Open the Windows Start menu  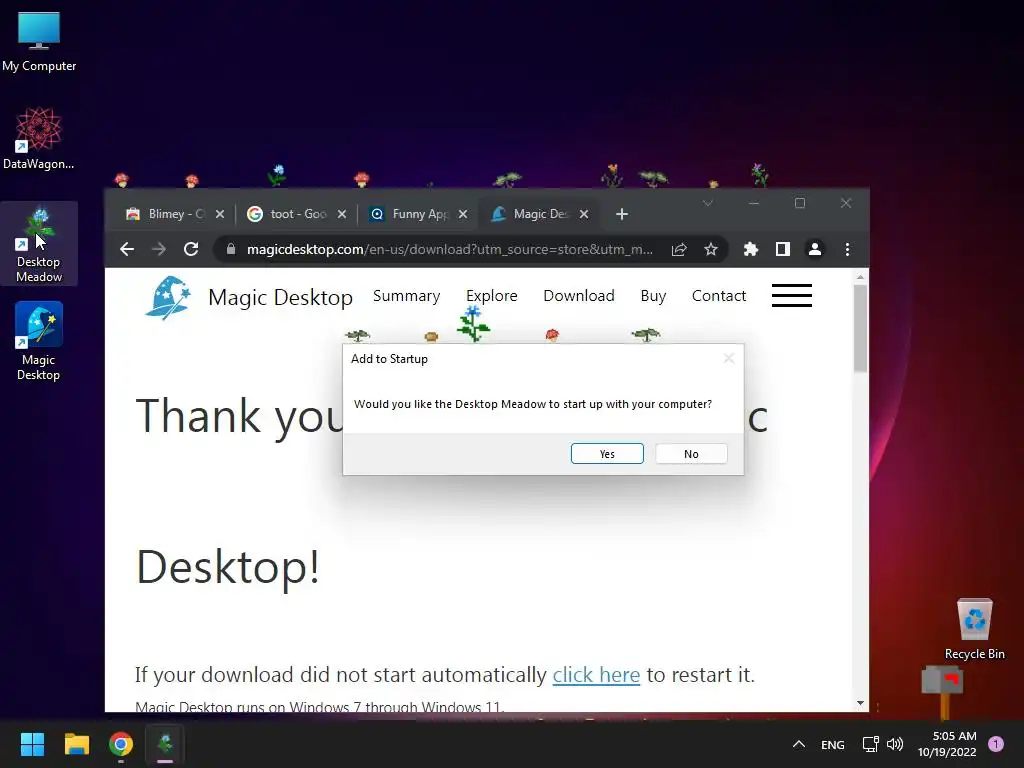pos(32,744)
